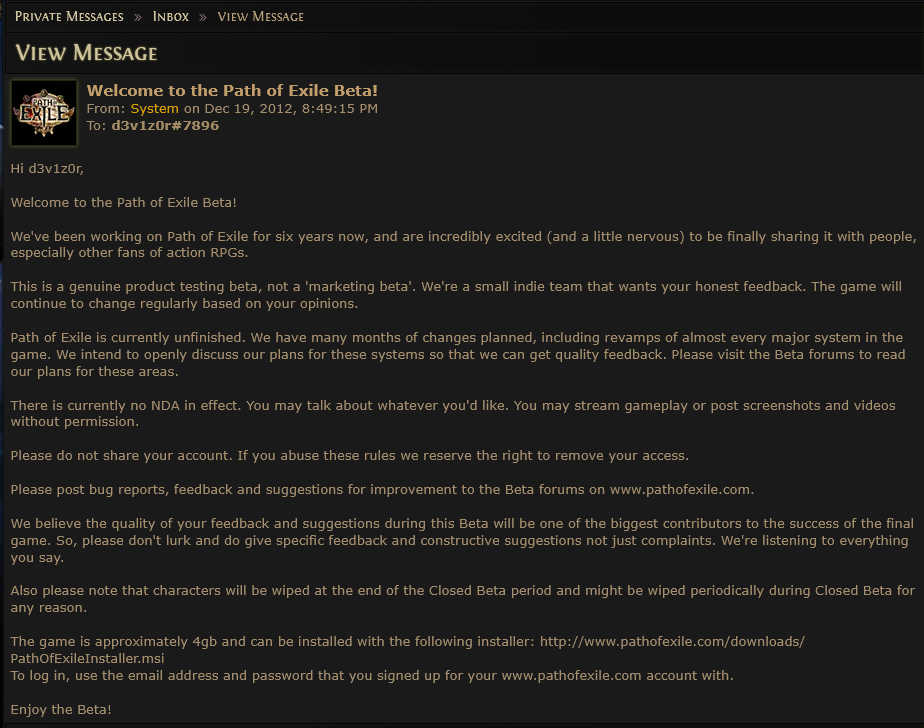The image size is (924, 728).
Task: Click www.pathofexile.com in the bug reports line
Action: coord(680,489)
